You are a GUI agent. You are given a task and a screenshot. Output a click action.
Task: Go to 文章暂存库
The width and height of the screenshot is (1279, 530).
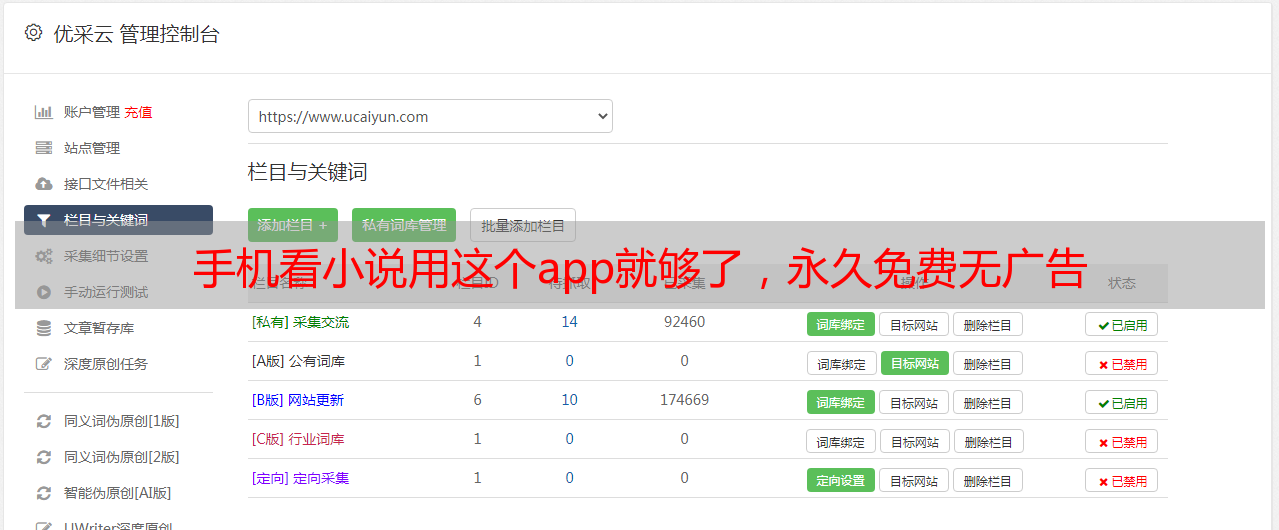(x=98, y=328)
